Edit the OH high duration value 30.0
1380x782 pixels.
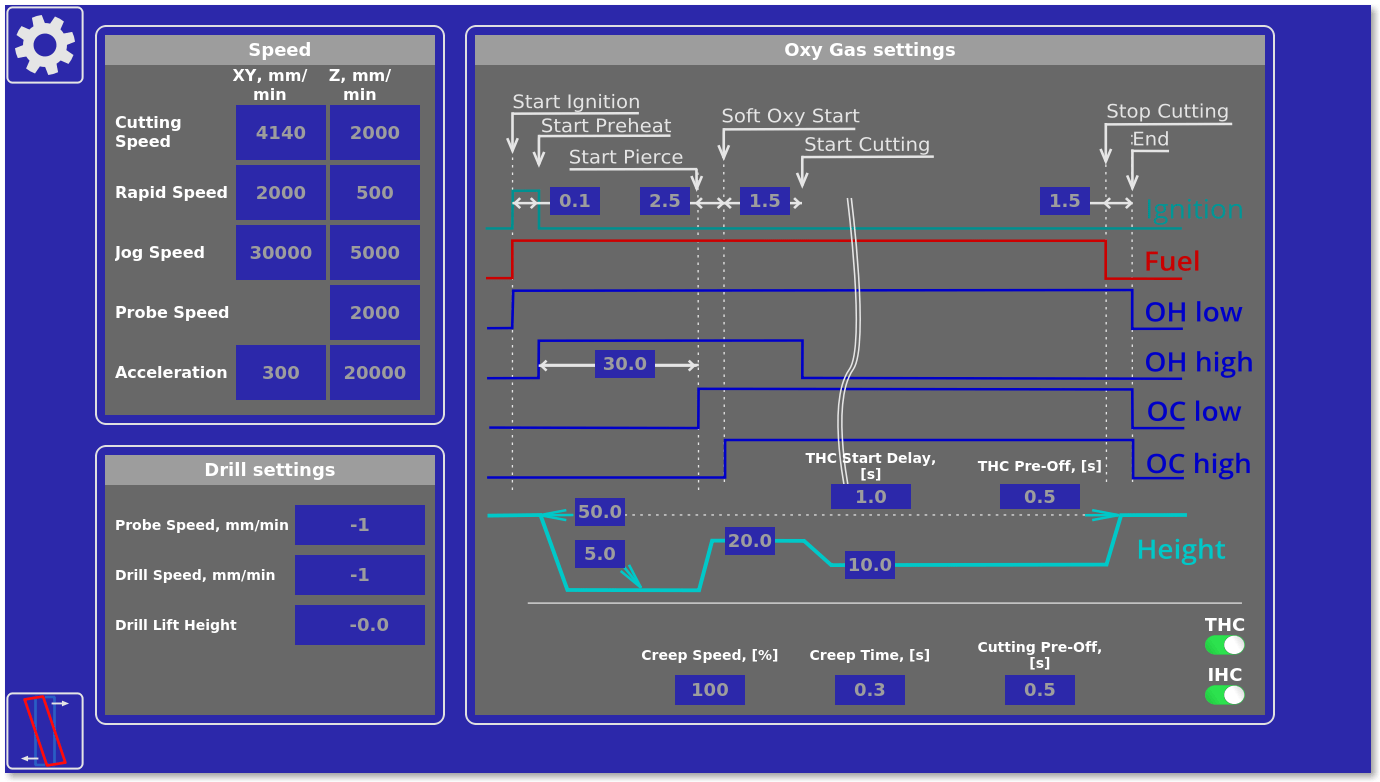pyautogui.click(x=624, y=363)
